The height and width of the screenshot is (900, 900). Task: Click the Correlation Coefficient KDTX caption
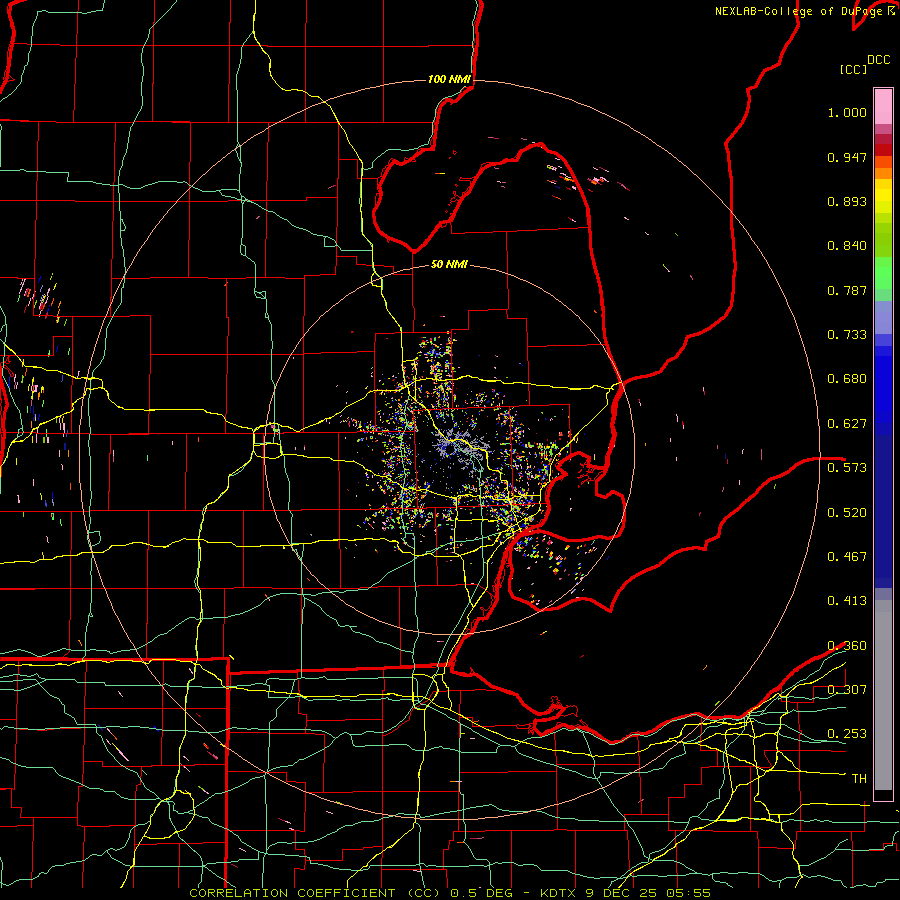pyautogui.click(x=450, y=893)
